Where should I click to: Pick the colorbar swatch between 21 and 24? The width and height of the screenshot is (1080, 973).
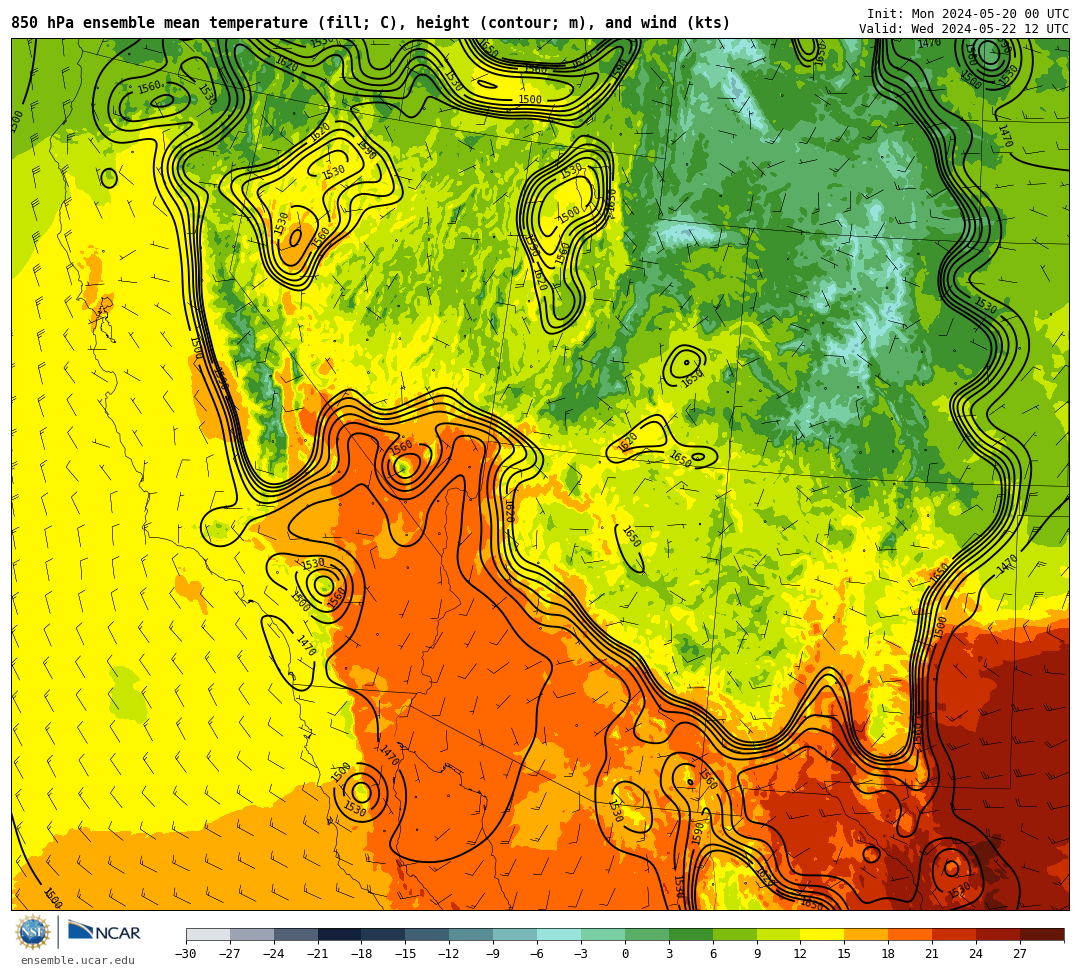[x=955, y=934]
